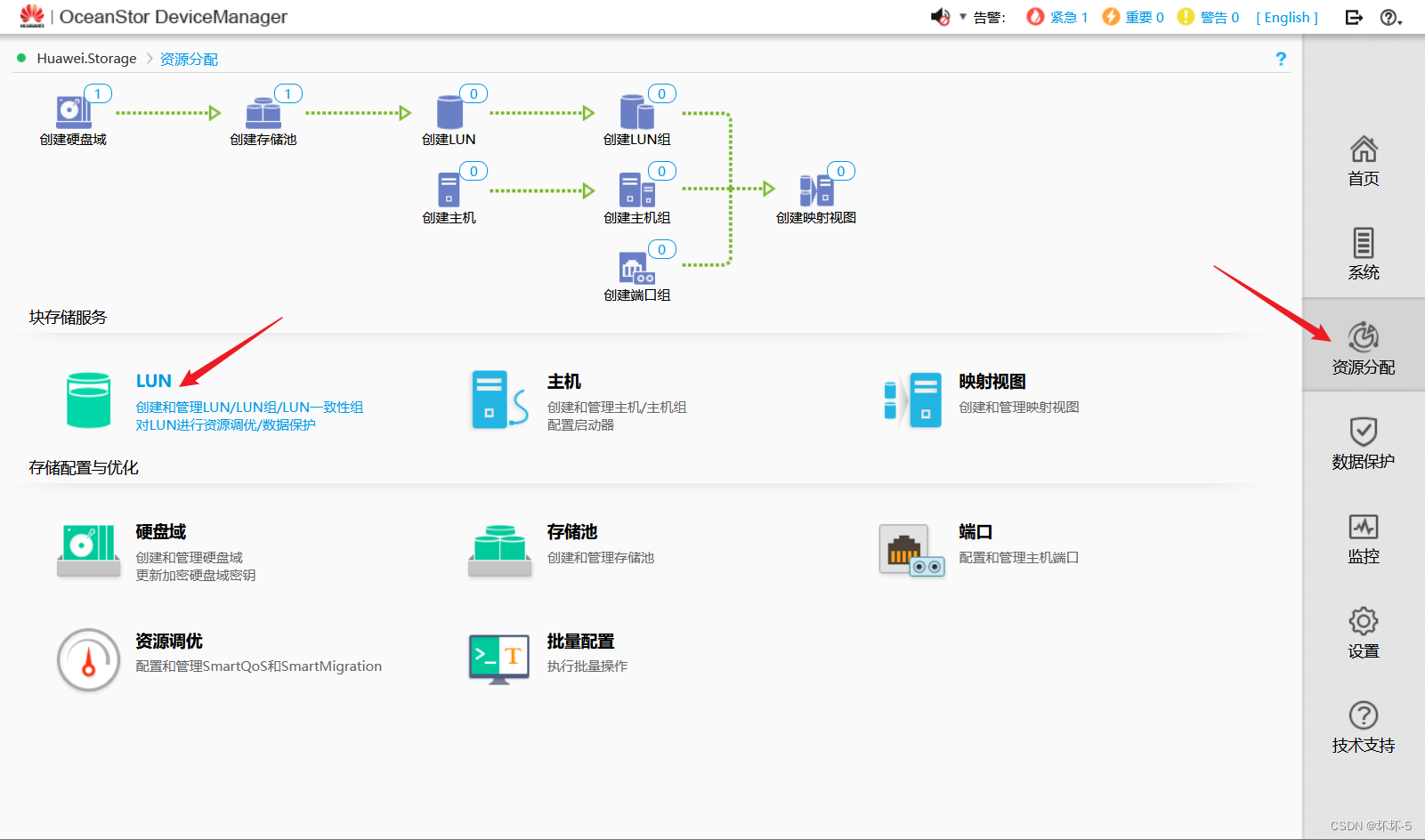Click 更新加密硬盘域密钥 description text
The width and height of the screenshot is (1425, 840).
click(196, 576)
